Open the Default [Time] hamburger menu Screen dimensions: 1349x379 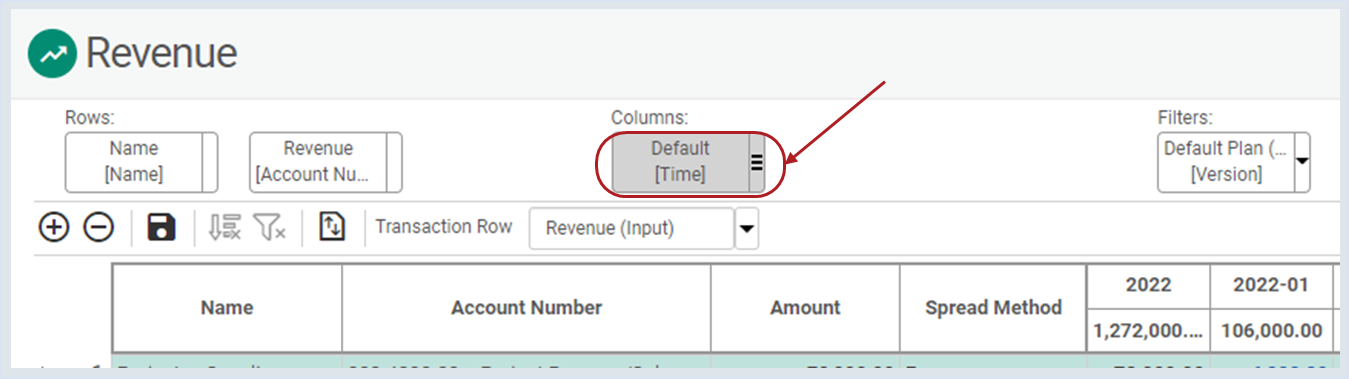coord(757,162)
